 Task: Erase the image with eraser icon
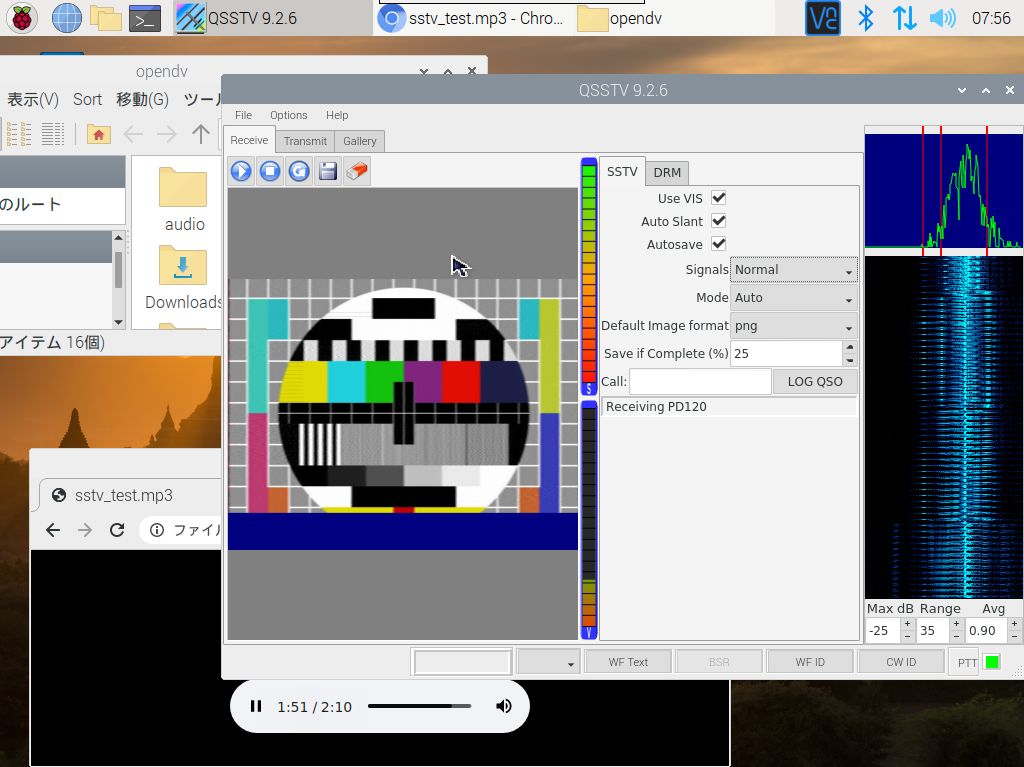357,171
